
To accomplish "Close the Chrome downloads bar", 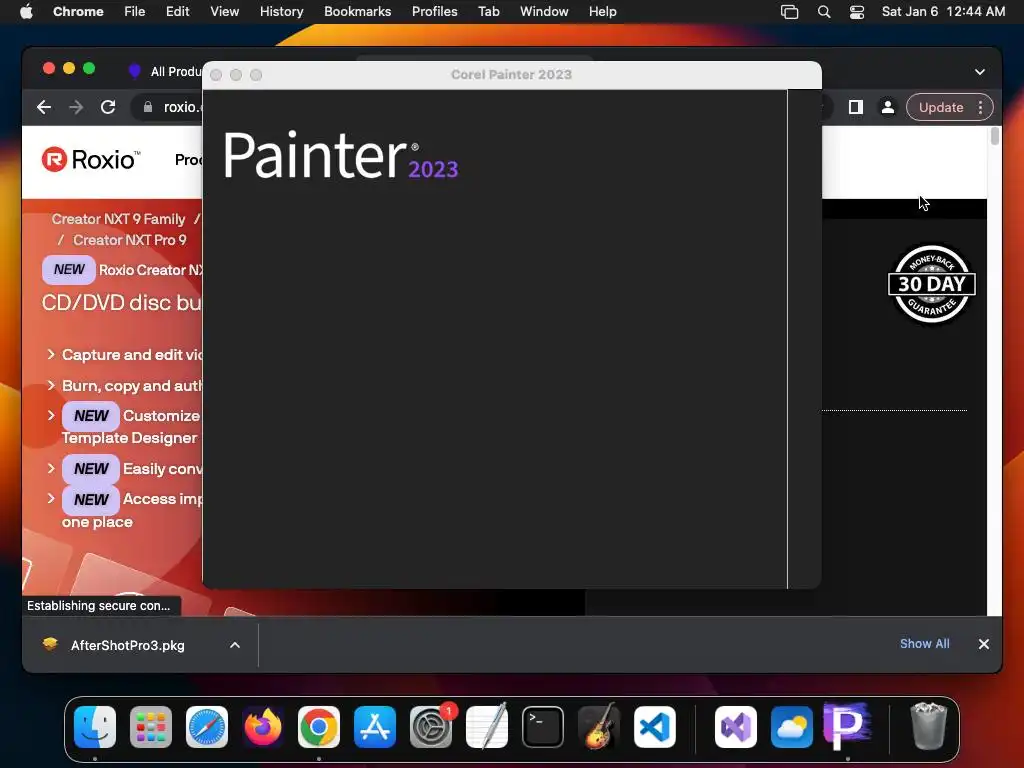I will point(984,644).
